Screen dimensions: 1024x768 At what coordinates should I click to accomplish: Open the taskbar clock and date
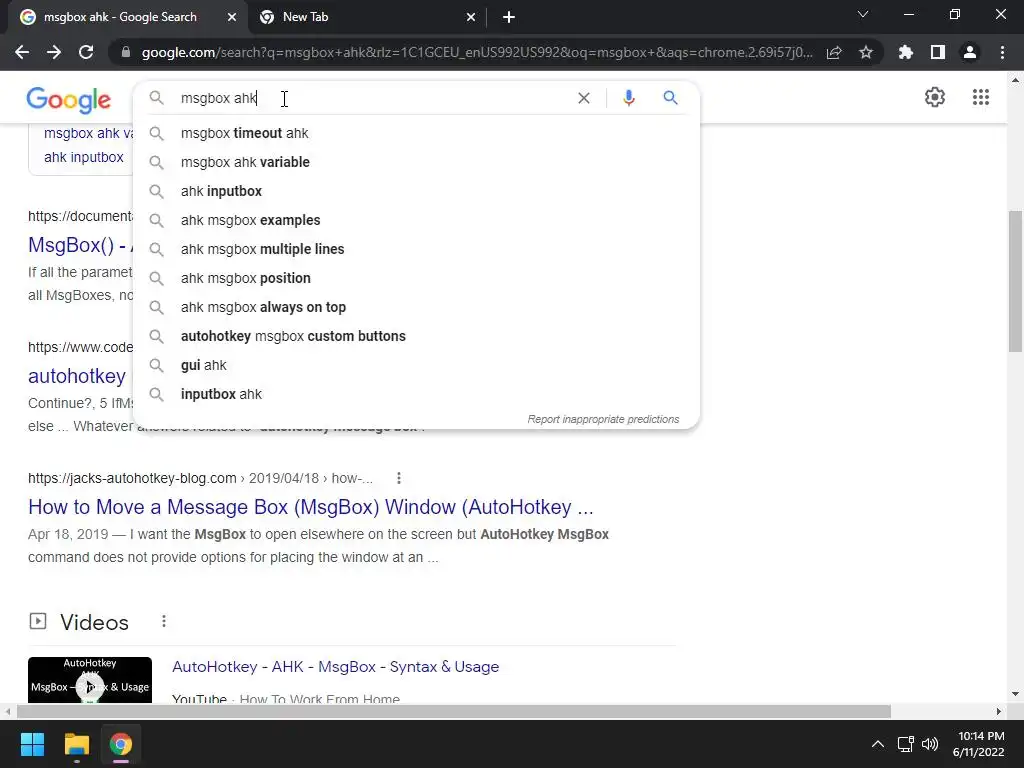[x=979, y=744]
